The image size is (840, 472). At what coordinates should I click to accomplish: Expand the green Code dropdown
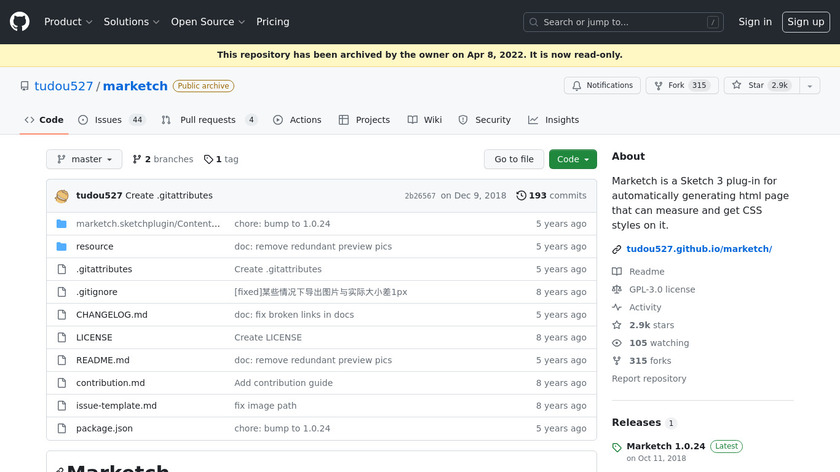572,159
